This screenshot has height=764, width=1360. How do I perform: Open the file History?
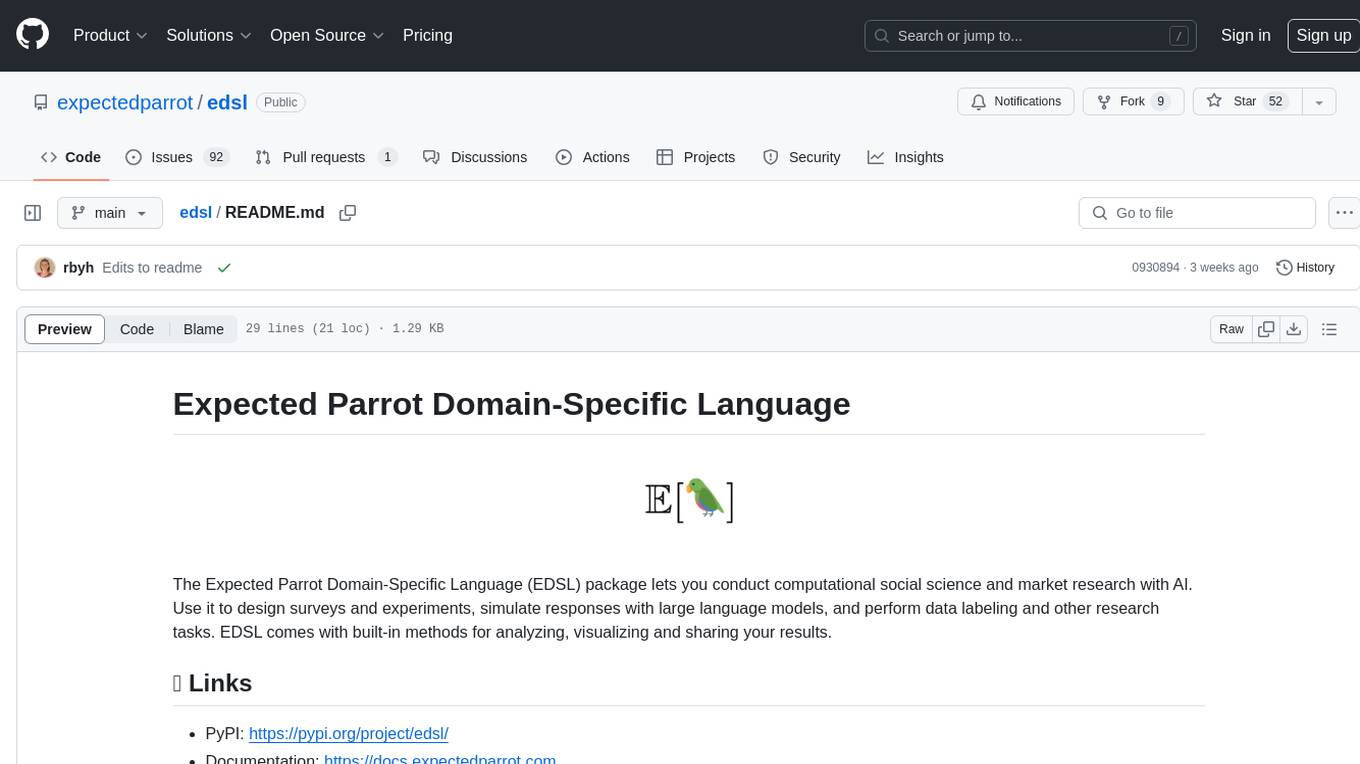[1306, 268]
